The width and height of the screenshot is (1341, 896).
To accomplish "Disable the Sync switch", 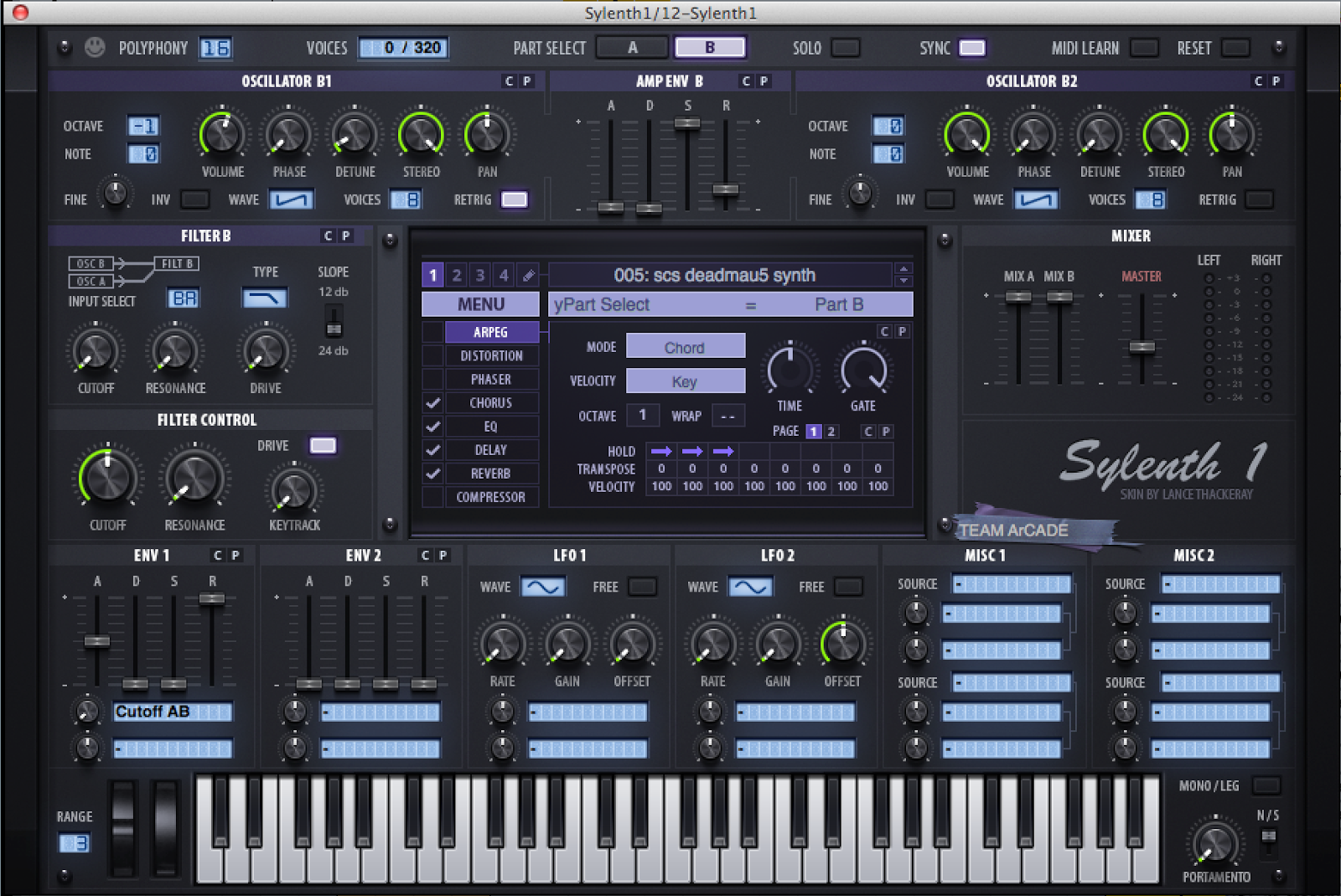I will [972, 48].
